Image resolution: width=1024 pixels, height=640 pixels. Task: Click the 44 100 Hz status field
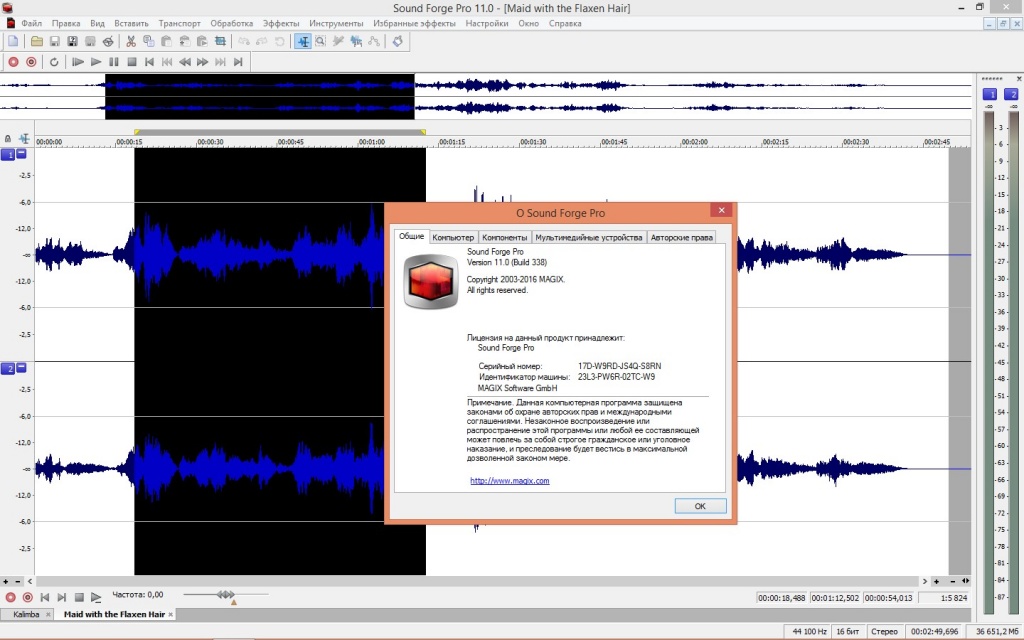pos(809,632)
